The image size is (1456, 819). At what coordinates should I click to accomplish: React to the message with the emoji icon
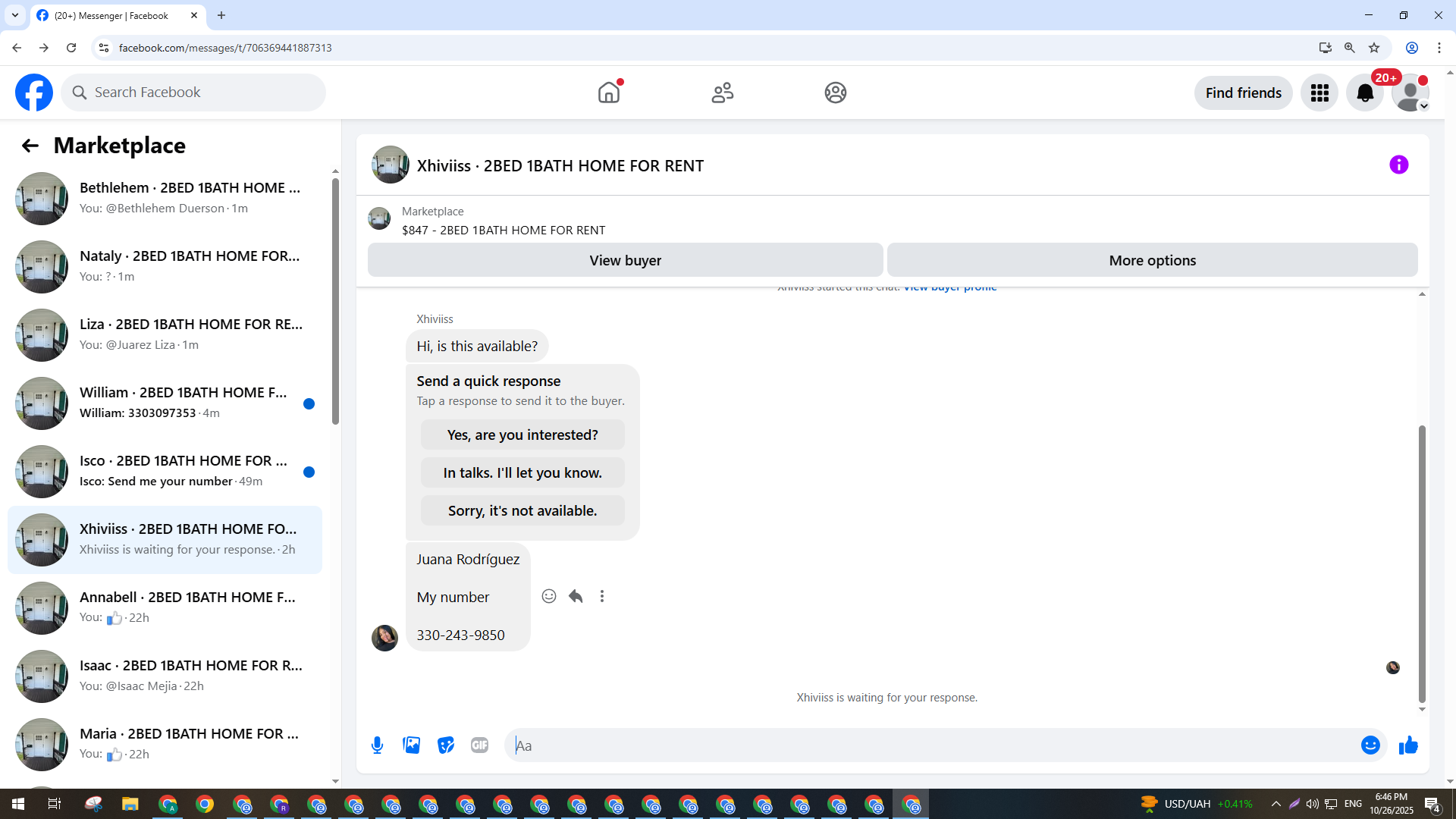pos(549,596)
